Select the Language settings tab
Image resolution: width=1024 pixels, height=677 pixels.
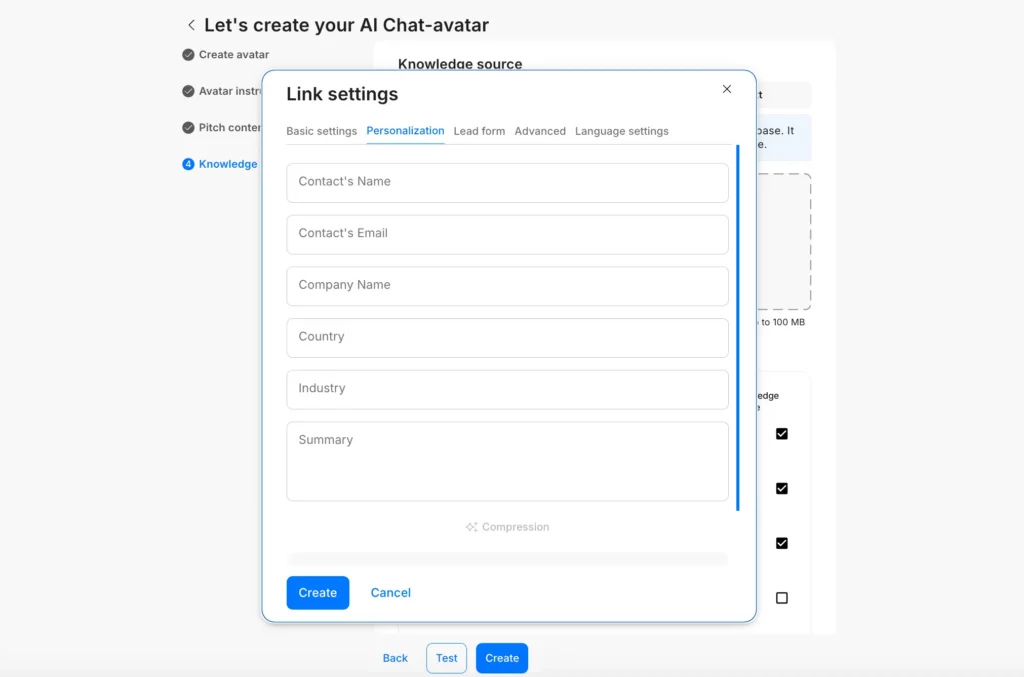click(x=621, y=131)
